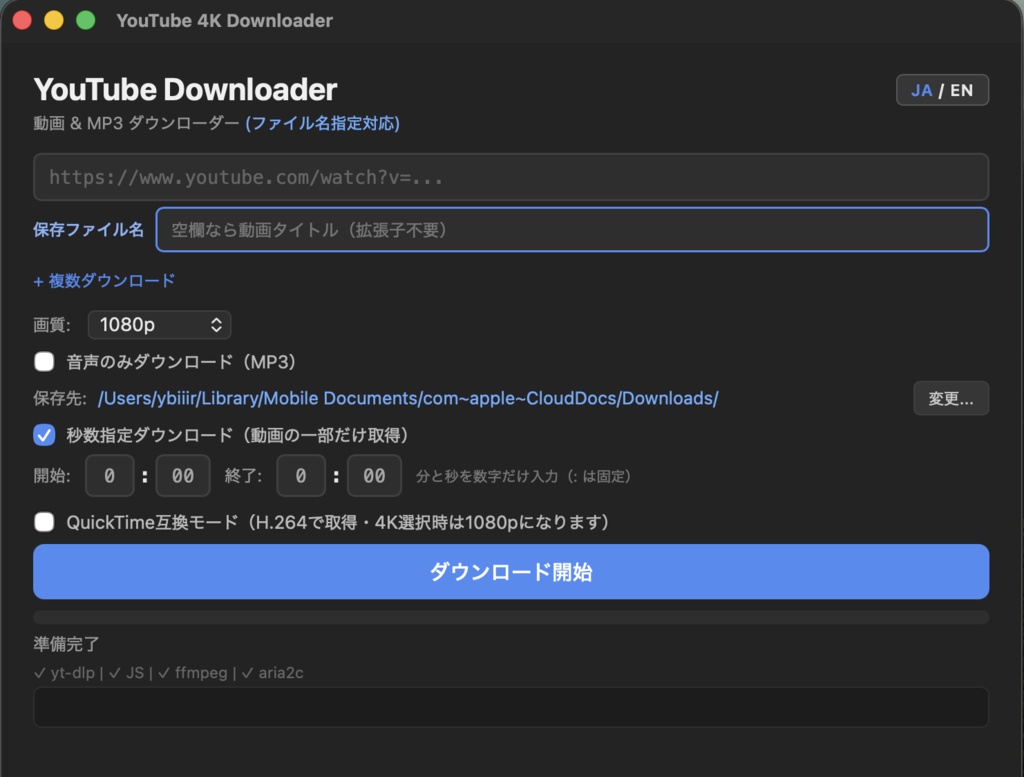This screenshot has height=777, width=1024.
Task: Click the end seconds field
Action: (374, 476)
